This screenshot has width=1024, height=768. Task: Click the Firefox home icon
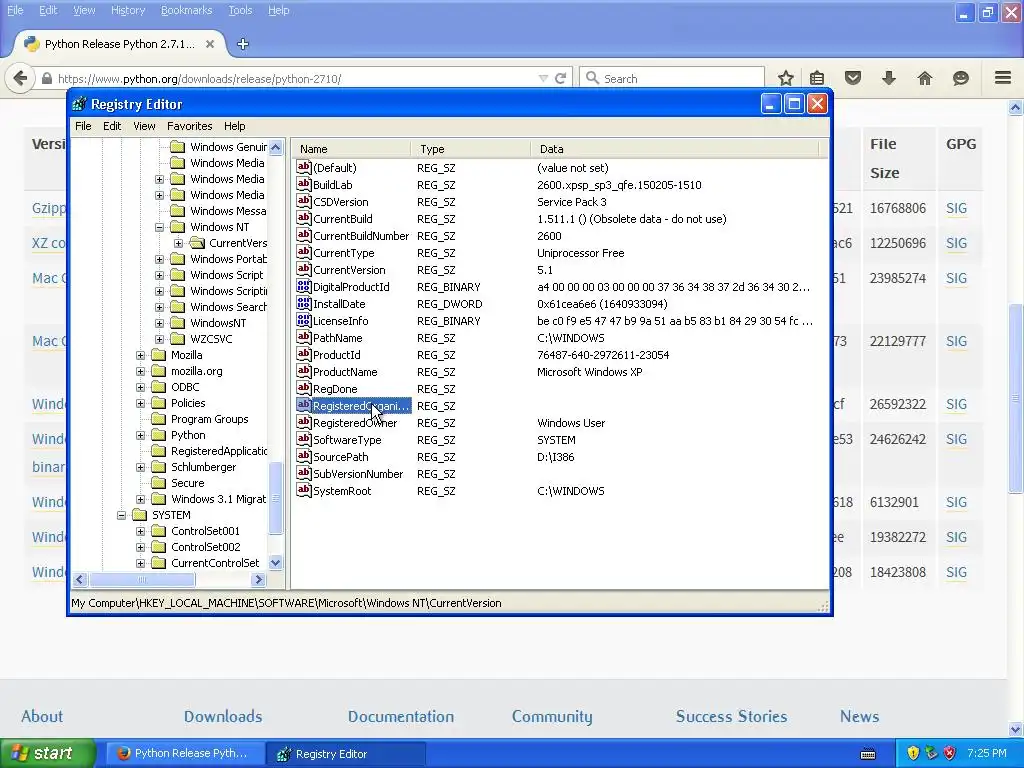925,78
